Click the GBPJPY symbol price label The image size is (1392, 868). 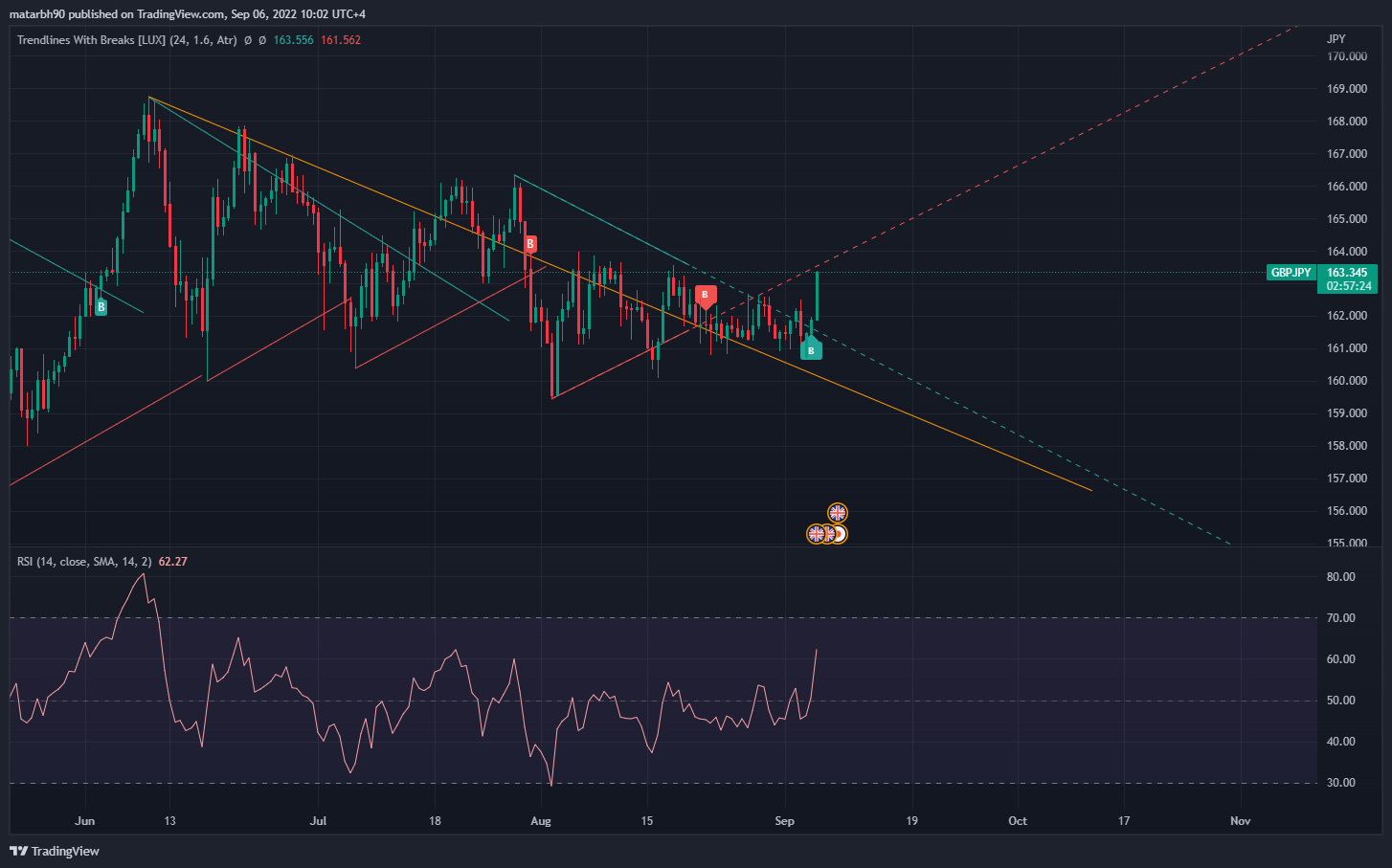click(x=1291, y=273)
